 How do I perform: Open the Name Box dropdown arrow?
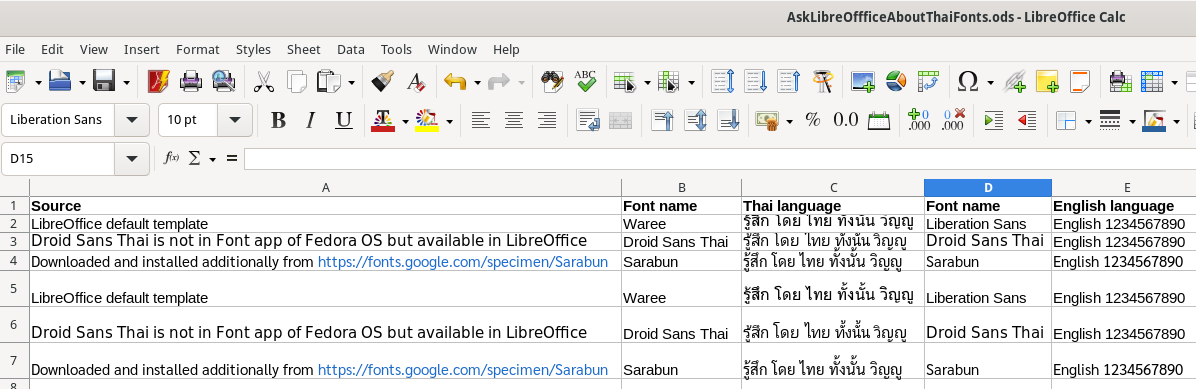point(132,159)
